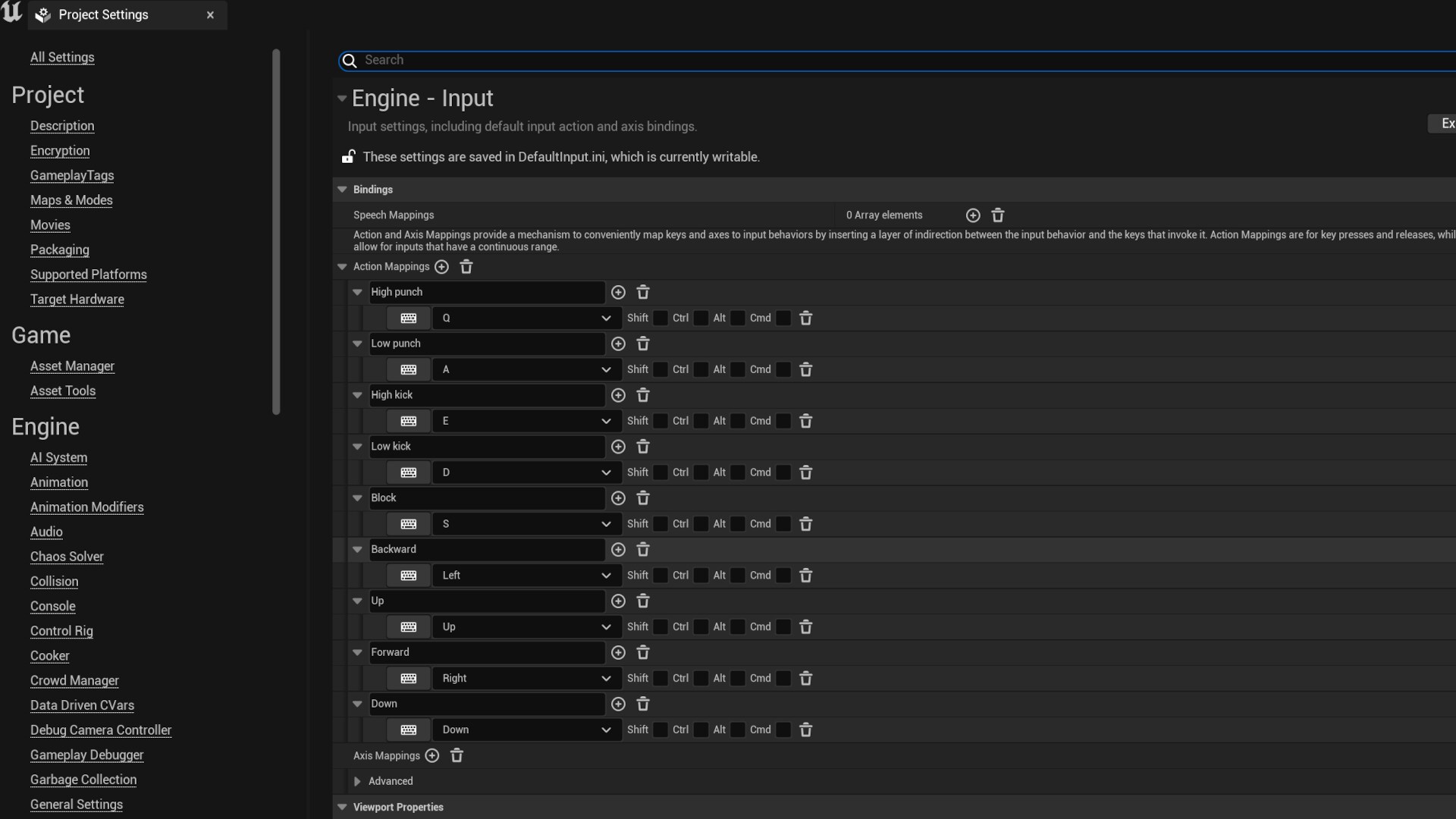Image resolution: width=1456 pixels, height=819 pixels.
Task: Click the Export button
Action: coord(1445,123)
